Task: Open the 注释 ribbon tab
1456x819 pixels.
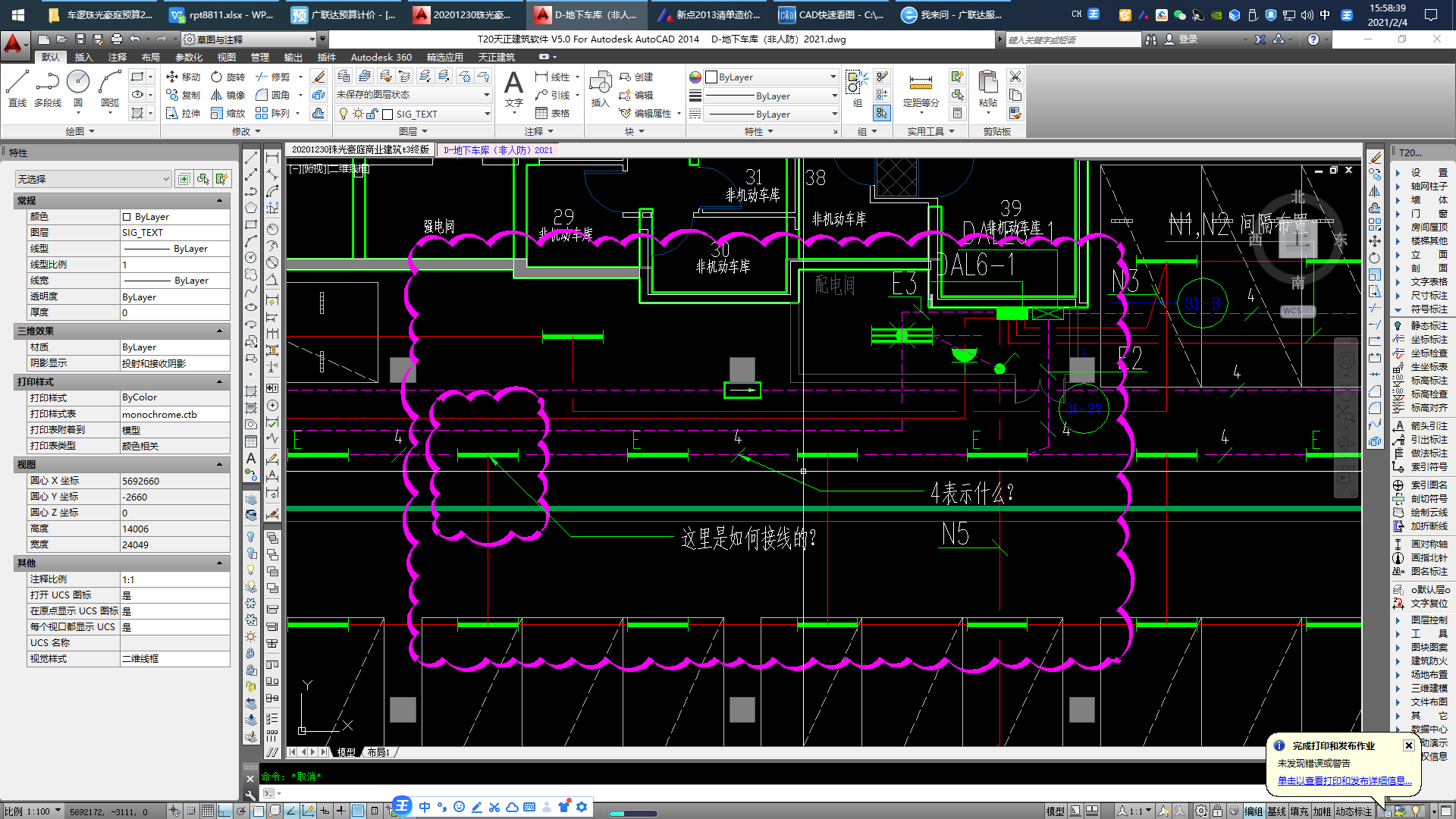Action: [x=117, y=57]
